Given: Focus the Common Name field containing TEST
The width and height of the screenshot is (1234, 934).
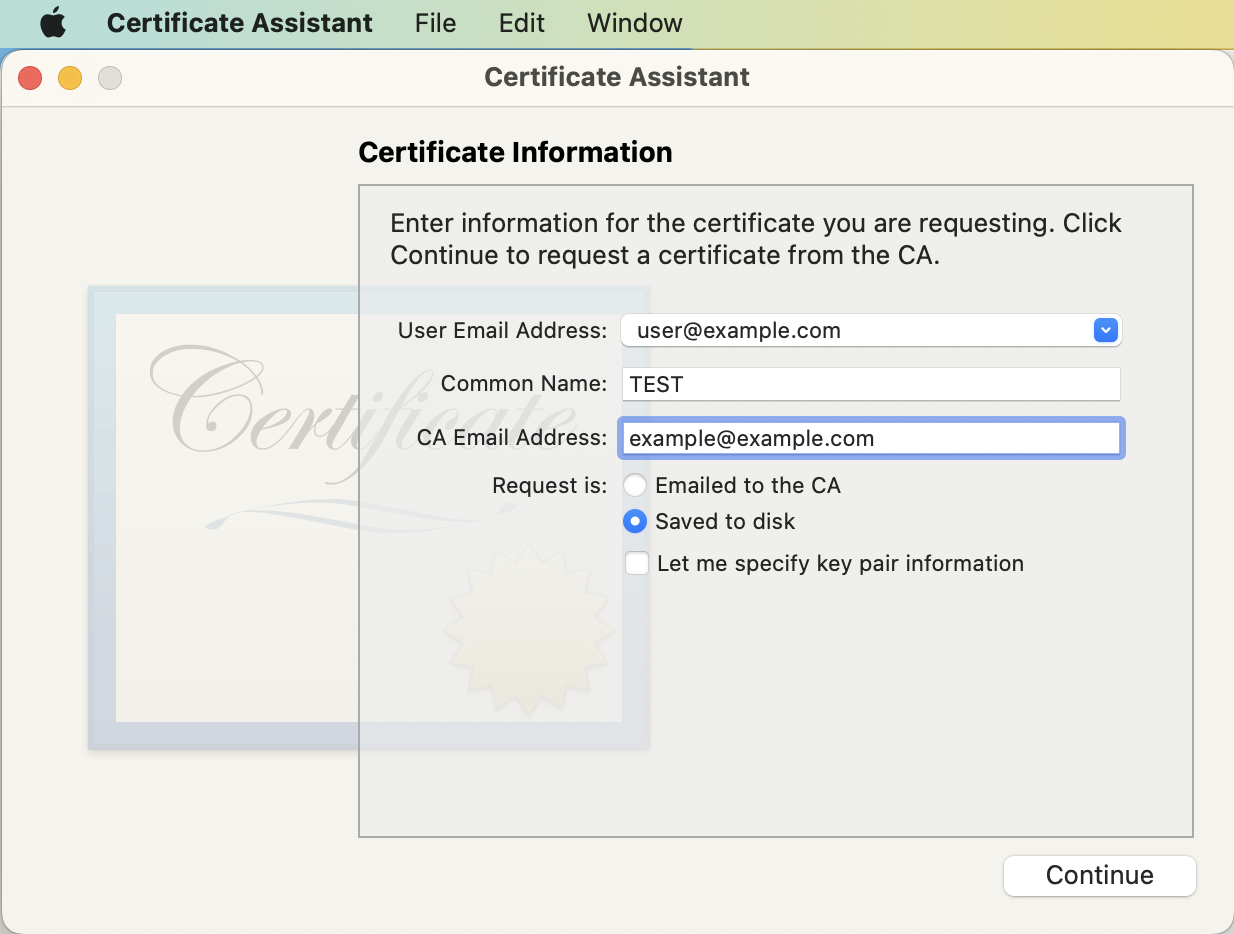Looking at the screenshot, I should 871,384.
